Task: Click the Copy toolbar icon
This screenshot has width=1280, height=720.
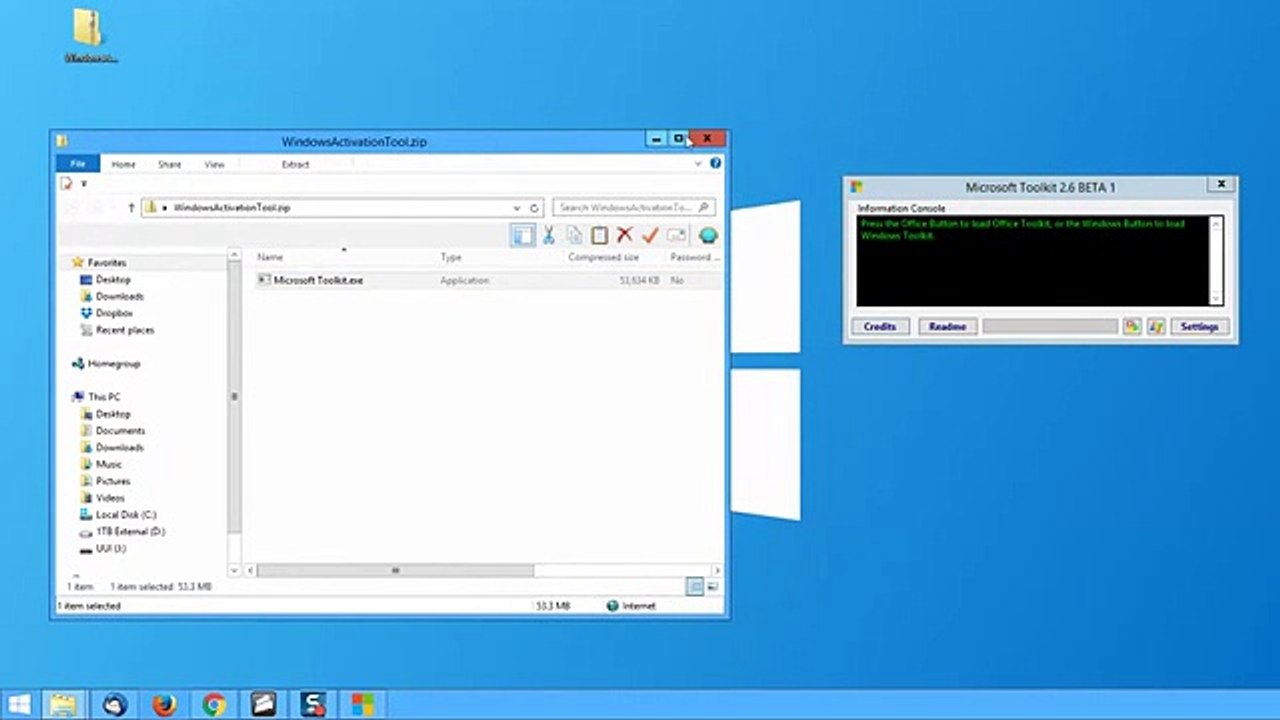Action: point(574,235)
